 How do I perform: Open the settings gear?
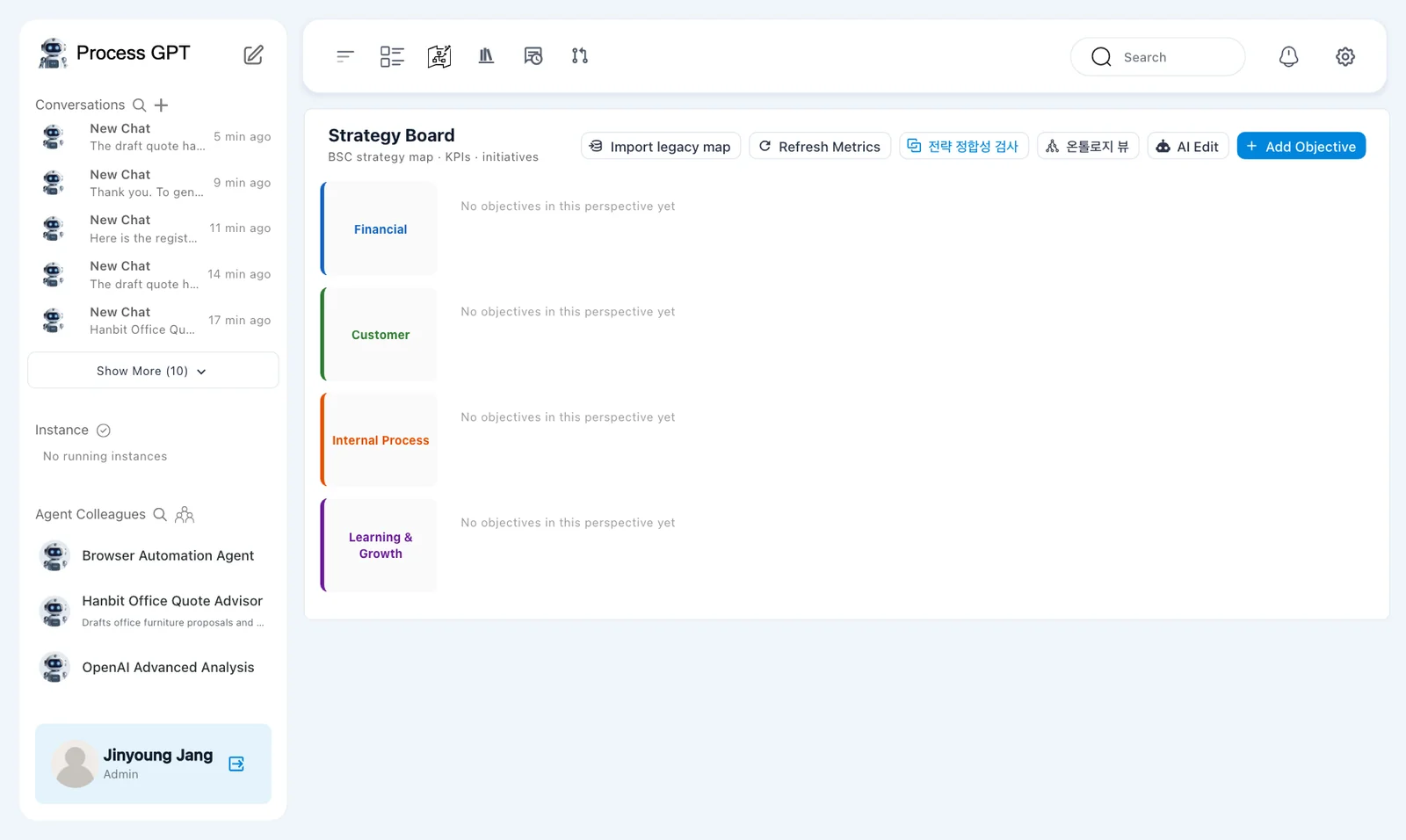(1345, 56)
